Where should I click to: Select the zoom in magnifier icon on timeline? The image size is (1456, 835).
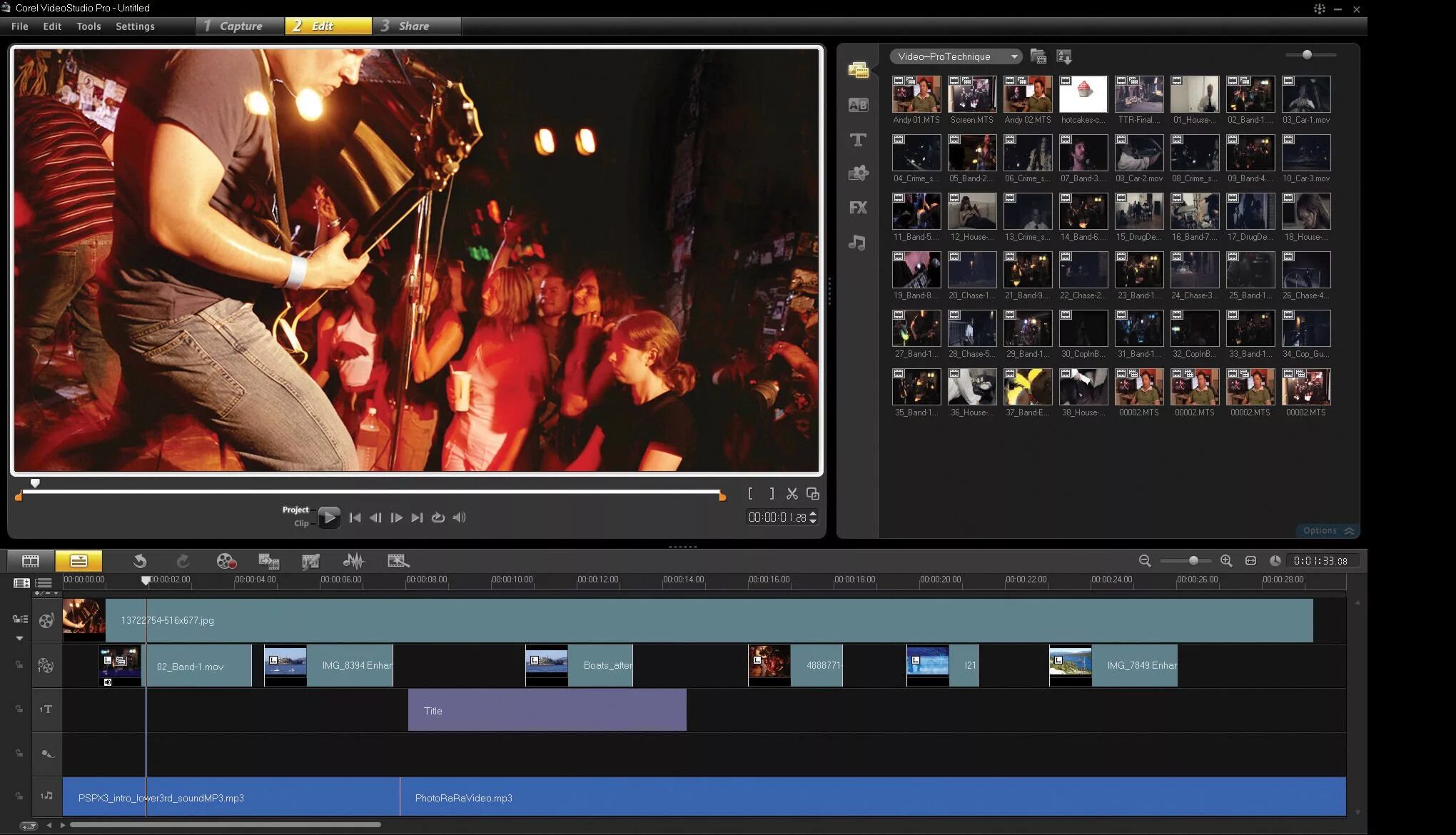[1225, 560]
